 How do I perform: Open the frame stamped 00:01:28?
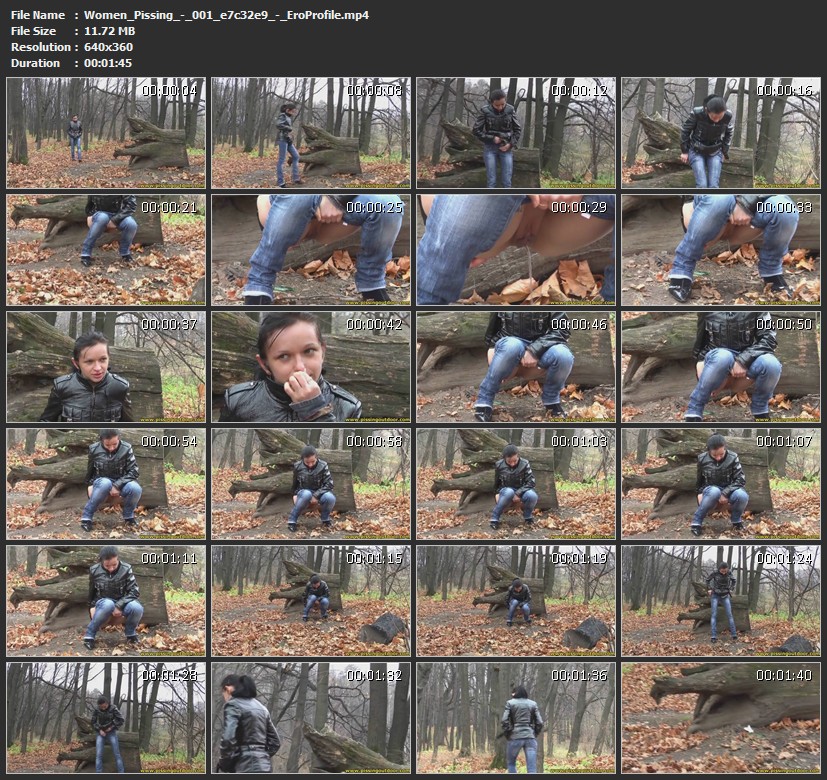point(106,717)
